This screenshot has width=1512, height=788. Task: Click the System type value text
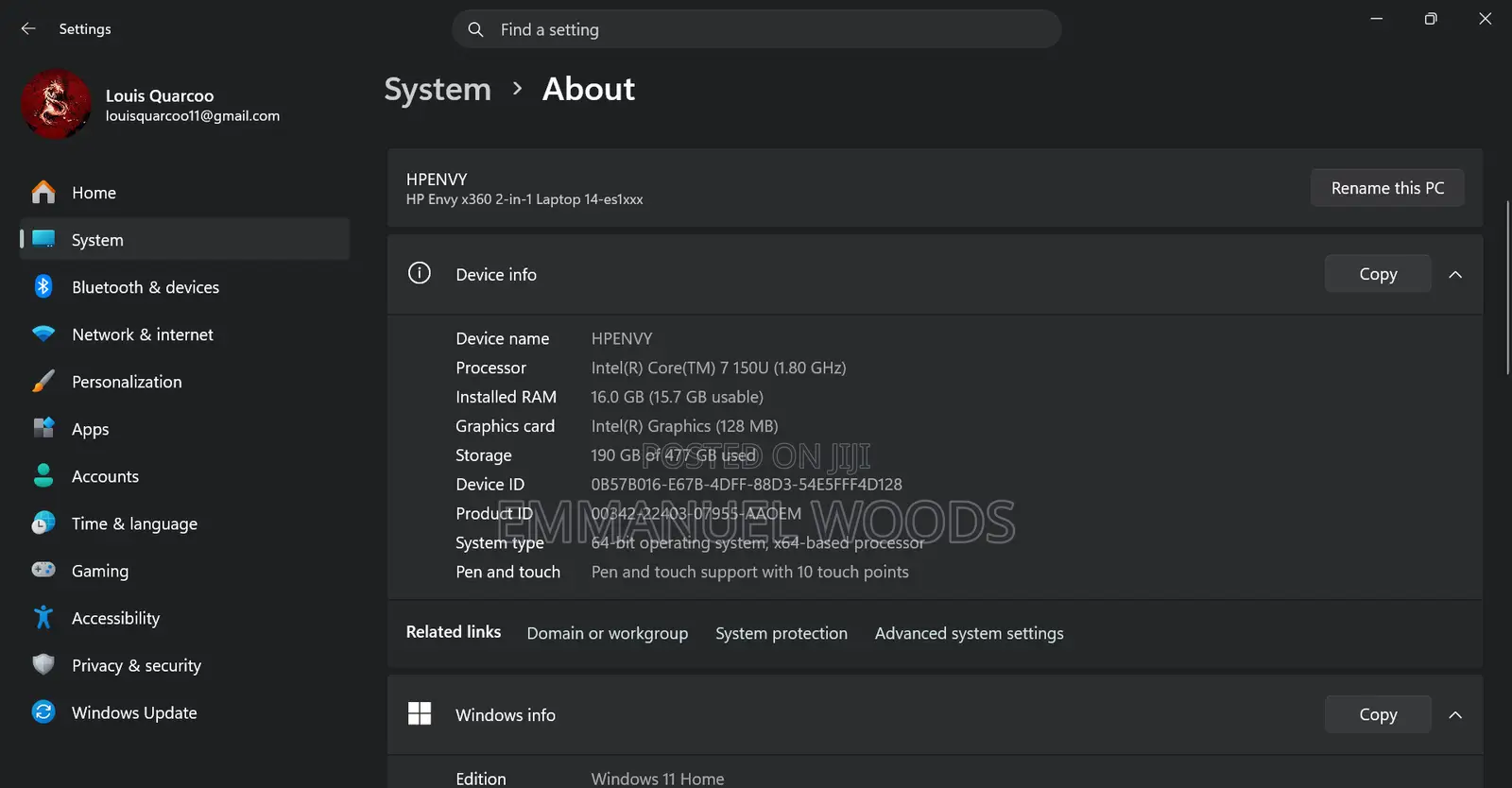pyautogui.click(x=757, y=543)
